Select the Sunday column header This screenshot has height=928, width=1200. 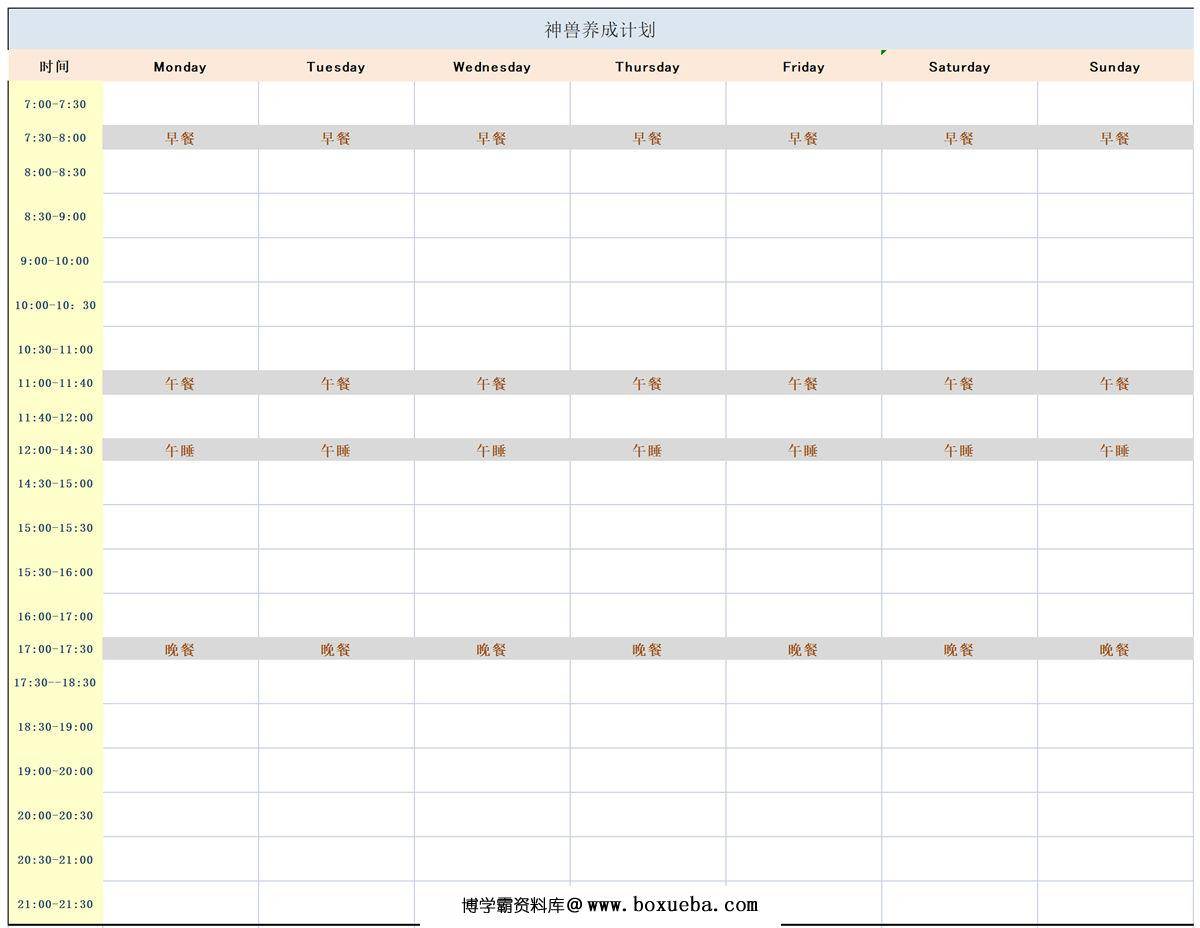click(x=1115, y=66)
